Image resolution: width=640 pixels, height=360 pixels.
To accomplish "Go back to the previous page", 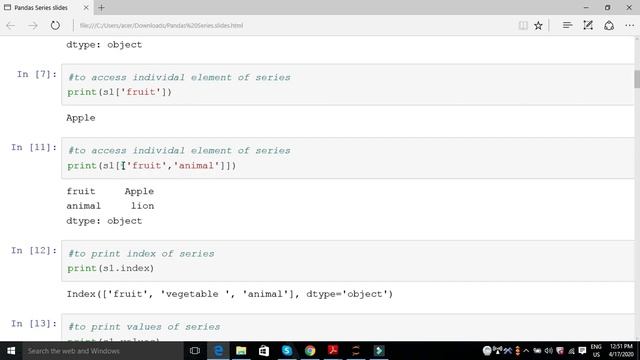I will click(x=11, y=25).
